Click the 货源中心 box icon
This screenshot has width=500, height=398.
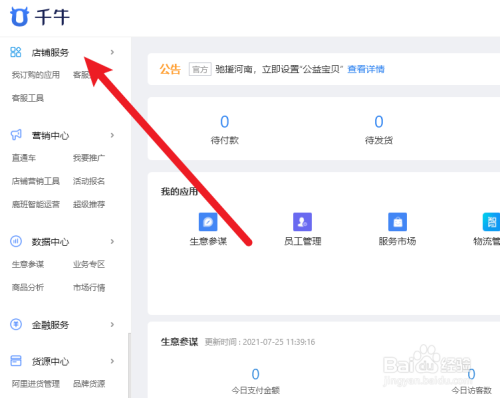(16, 360)
